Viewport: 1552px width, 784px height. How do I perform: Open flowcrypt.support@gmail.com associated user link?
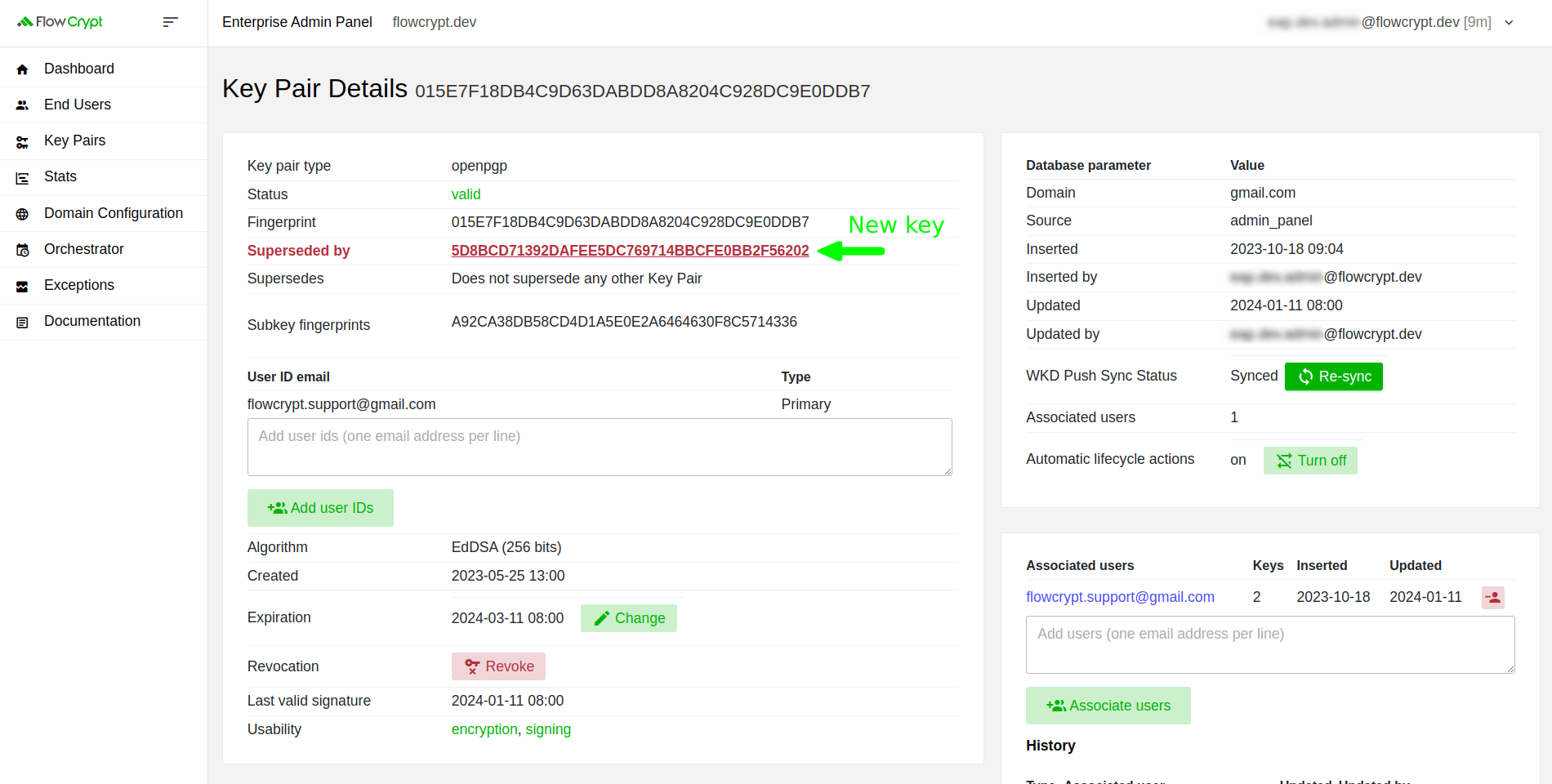(1120, 597)
